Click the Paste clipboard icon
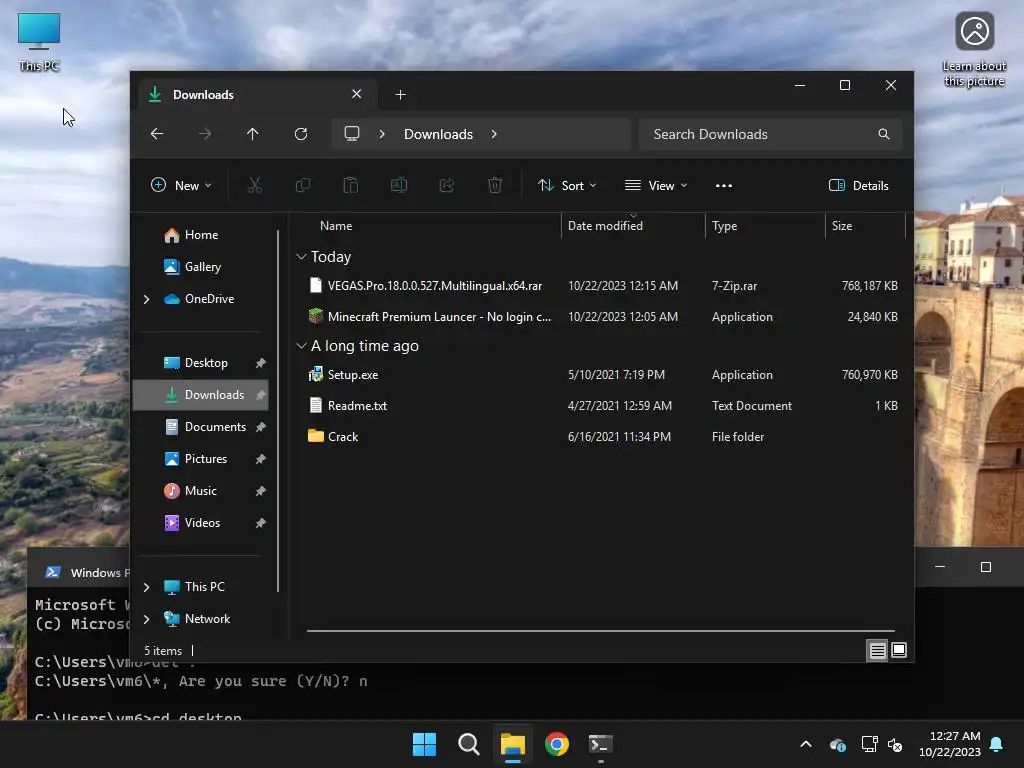 [x=351, y=185]
